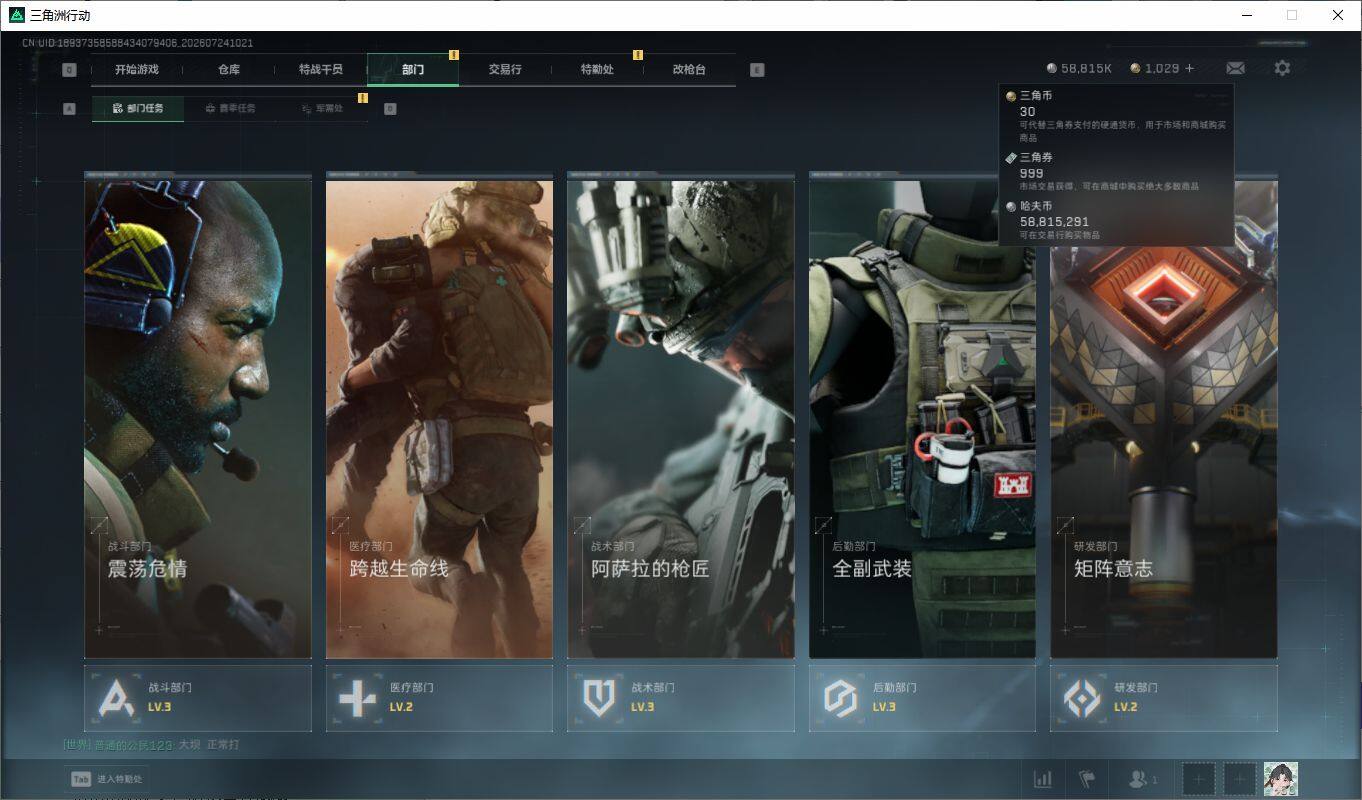
Task: Click the warning badge on 特勤处 tab
Action: (x=638, y=55)
